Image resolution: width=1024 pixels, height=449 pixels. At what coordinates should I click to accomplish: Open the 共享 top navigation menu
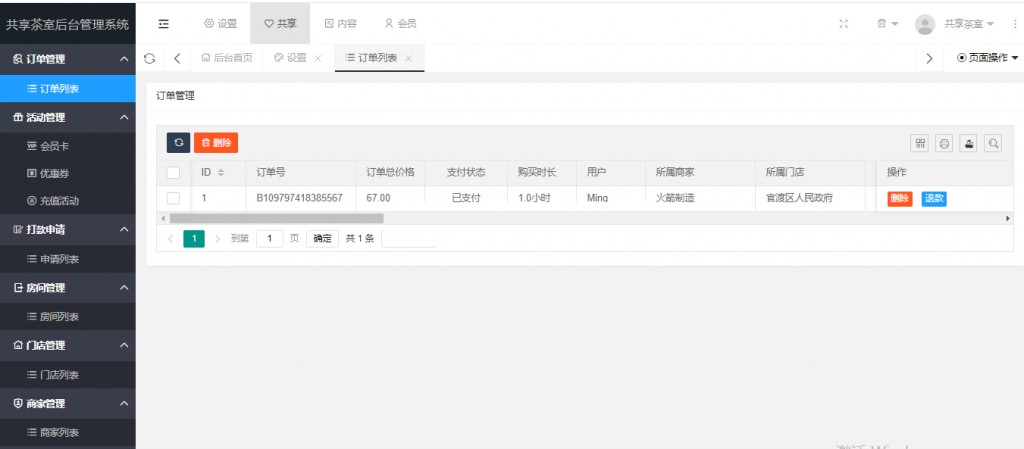click(x=280, y=23)
